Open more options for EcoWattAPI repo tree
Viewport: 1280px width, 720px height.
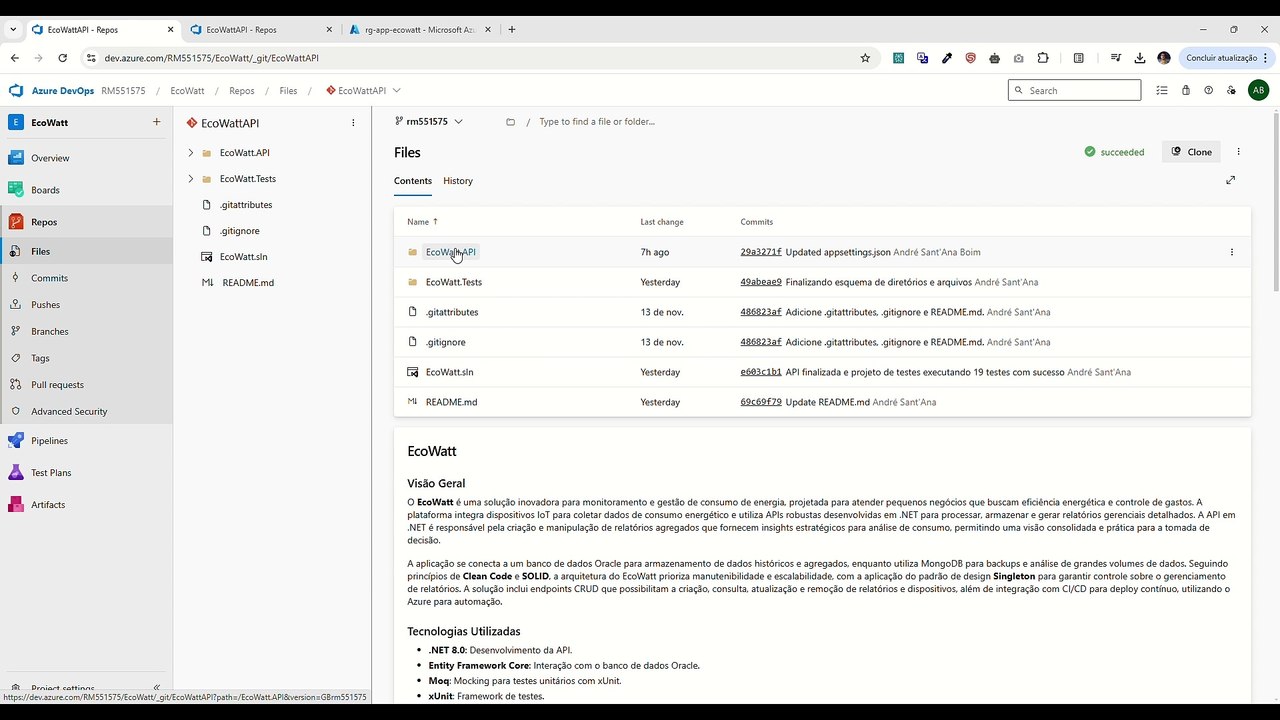pos(353,123)
